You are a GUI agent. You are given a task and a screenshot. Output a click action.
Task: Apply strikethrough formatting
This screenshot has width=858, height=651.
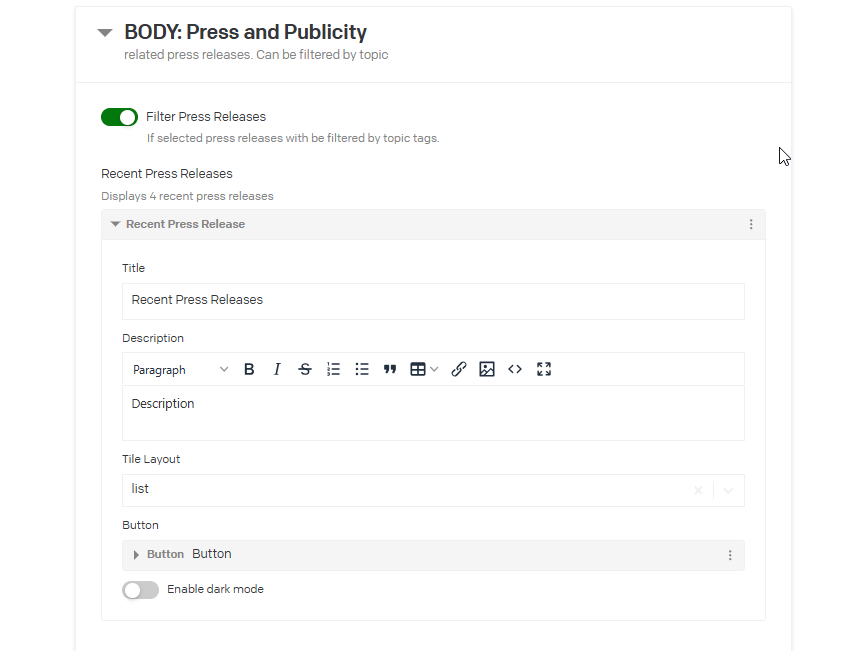pyautogui.click(x=305, y=369)
